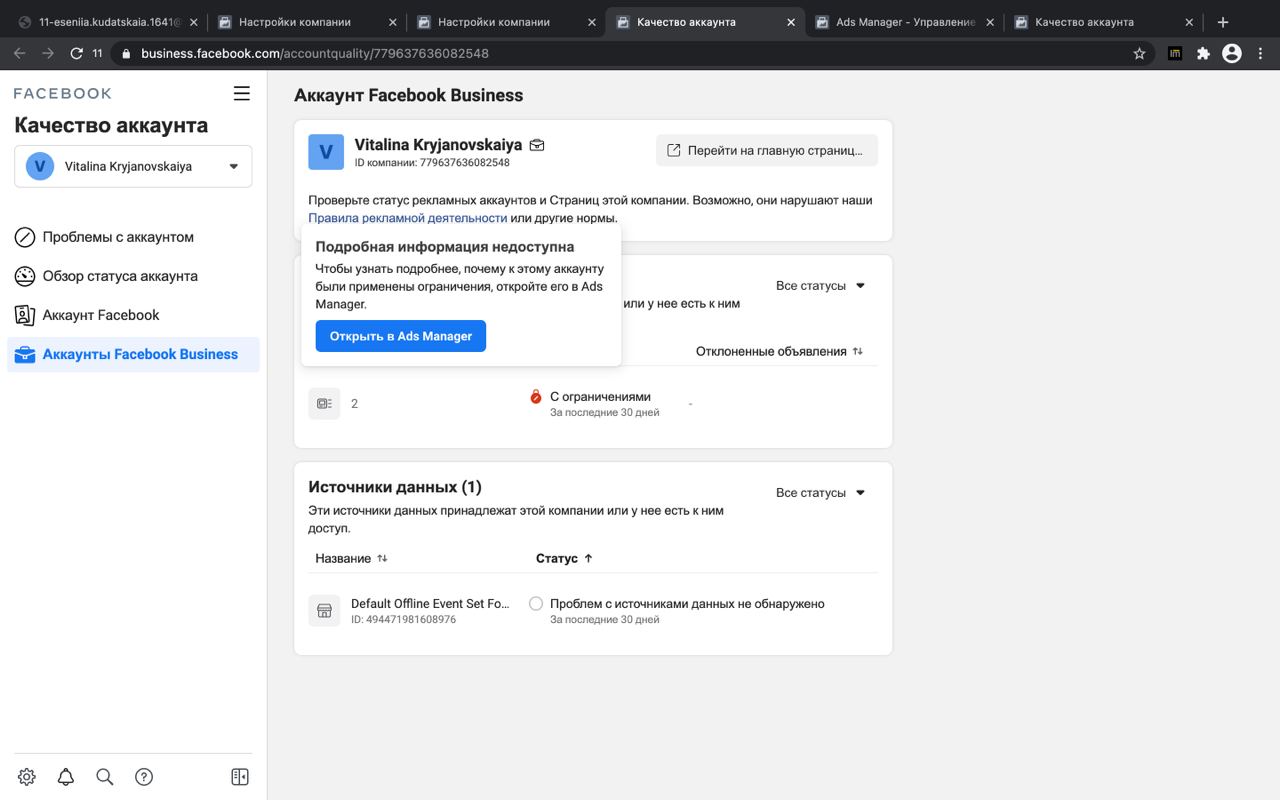This screenshot has height=800, width=1280.
Task: Click the store icon for Default Offline Event Set
Action: (324, 610)
